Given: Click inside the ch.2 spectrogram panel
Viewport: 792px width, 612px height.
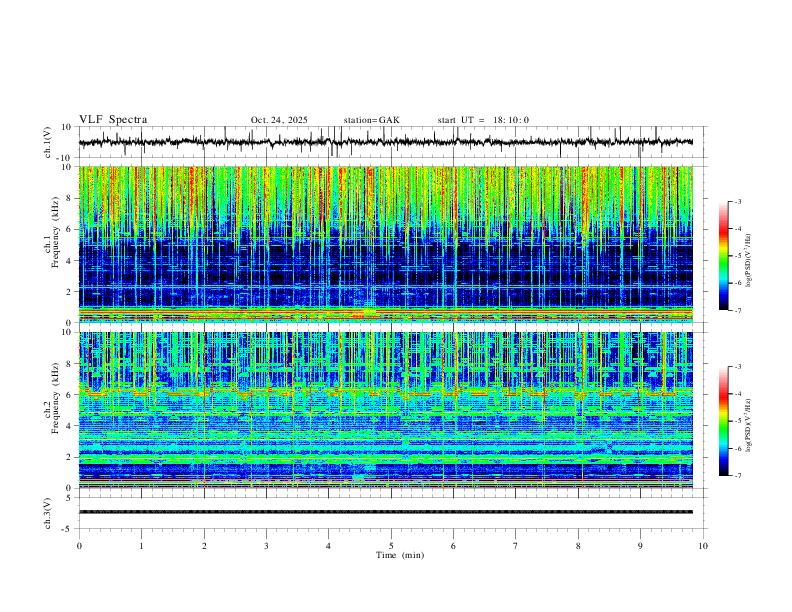Looking at the screenshot, I should pos(385,410).
